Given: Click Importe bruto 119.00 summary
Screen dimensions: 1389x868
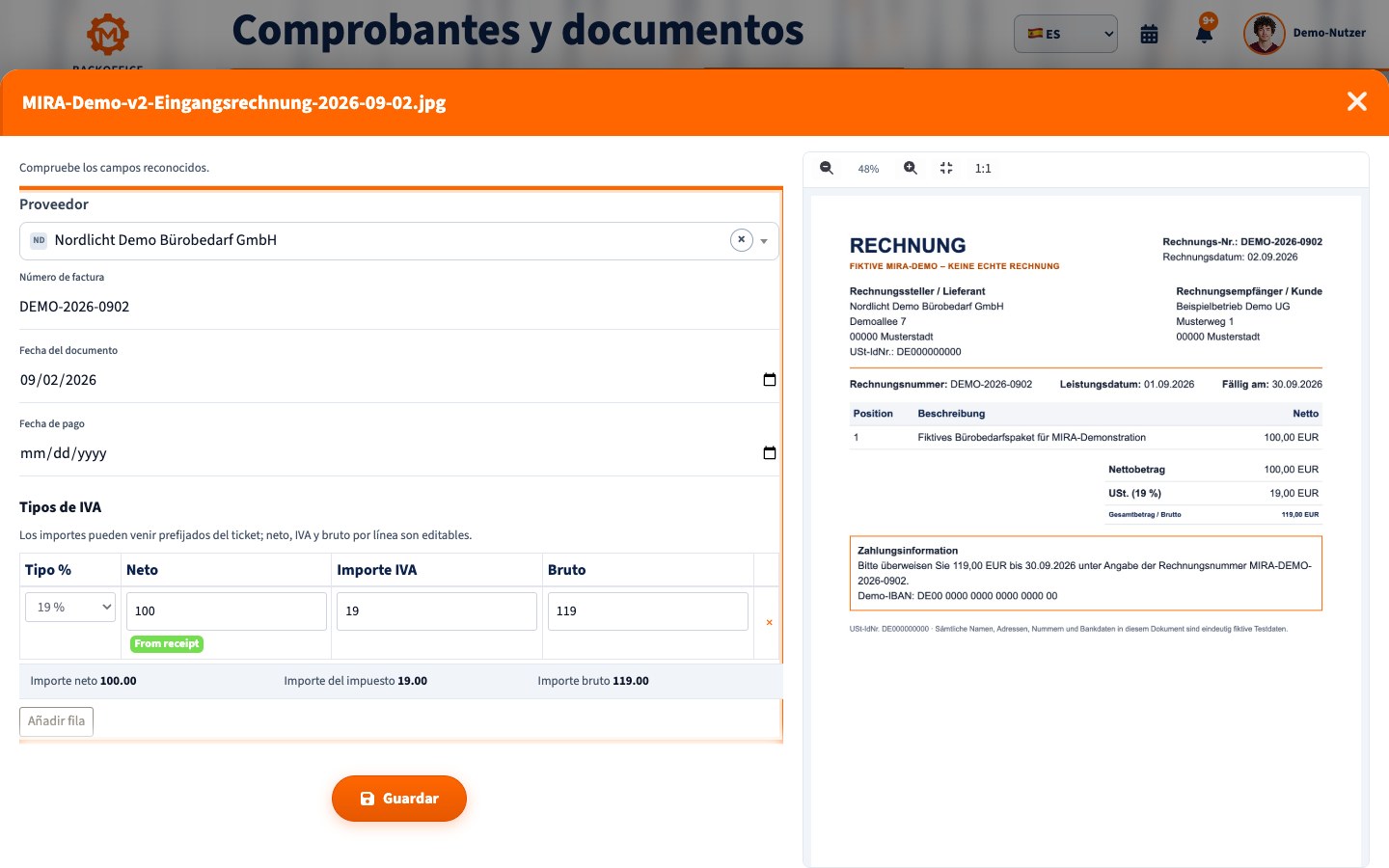Looking at the screenshot, I should pyautogui.click(x=593, y=681).
